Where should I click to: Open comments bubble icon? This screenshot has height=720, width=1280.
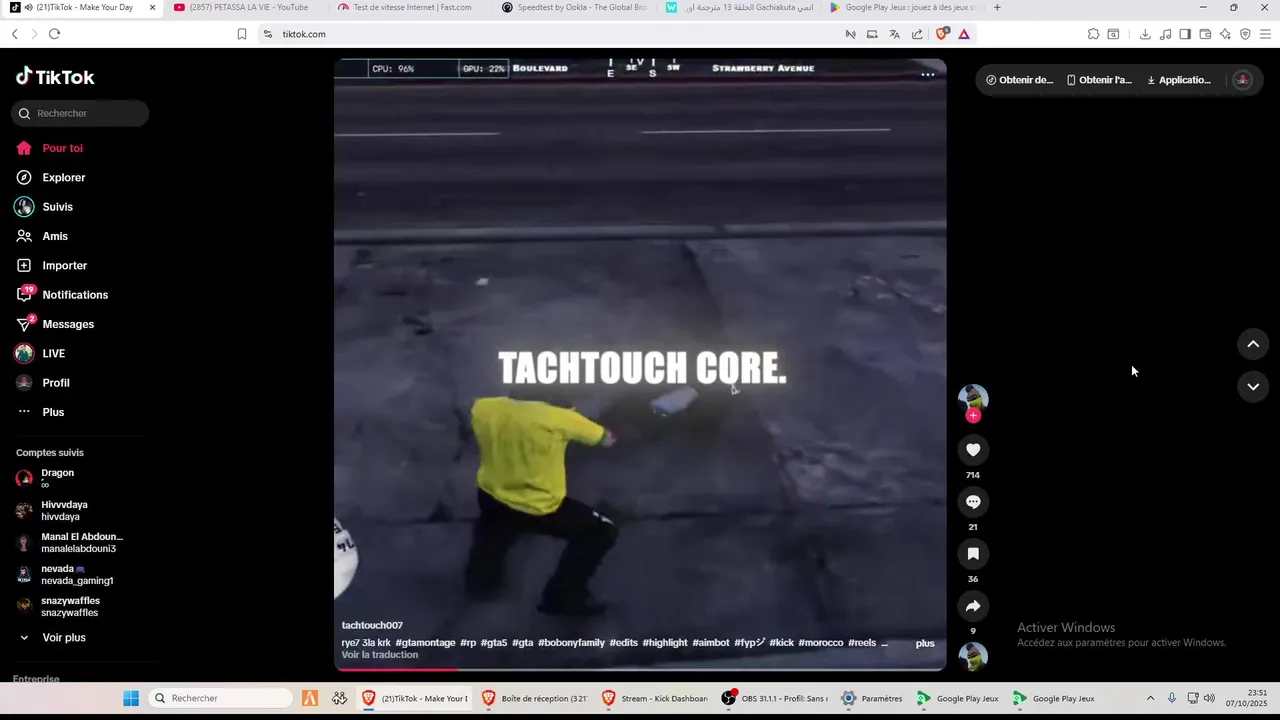pos(973,502)
